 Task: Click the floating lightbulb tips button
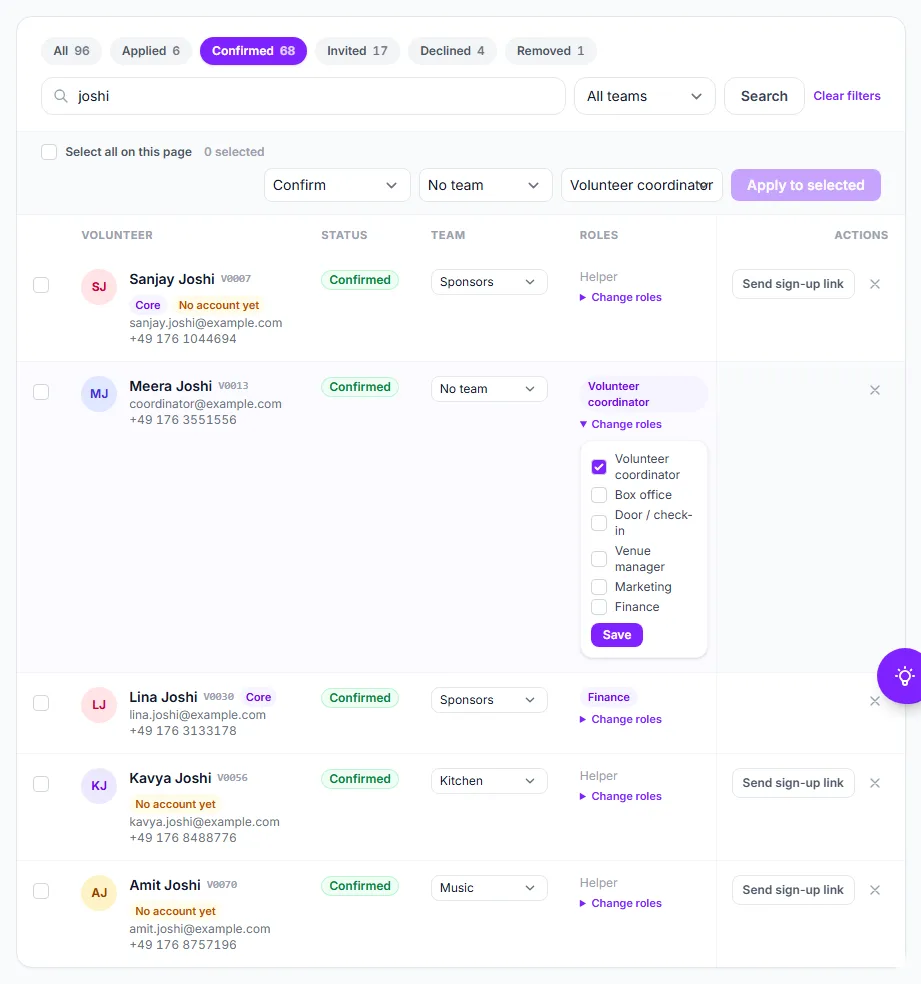(904, 676)
